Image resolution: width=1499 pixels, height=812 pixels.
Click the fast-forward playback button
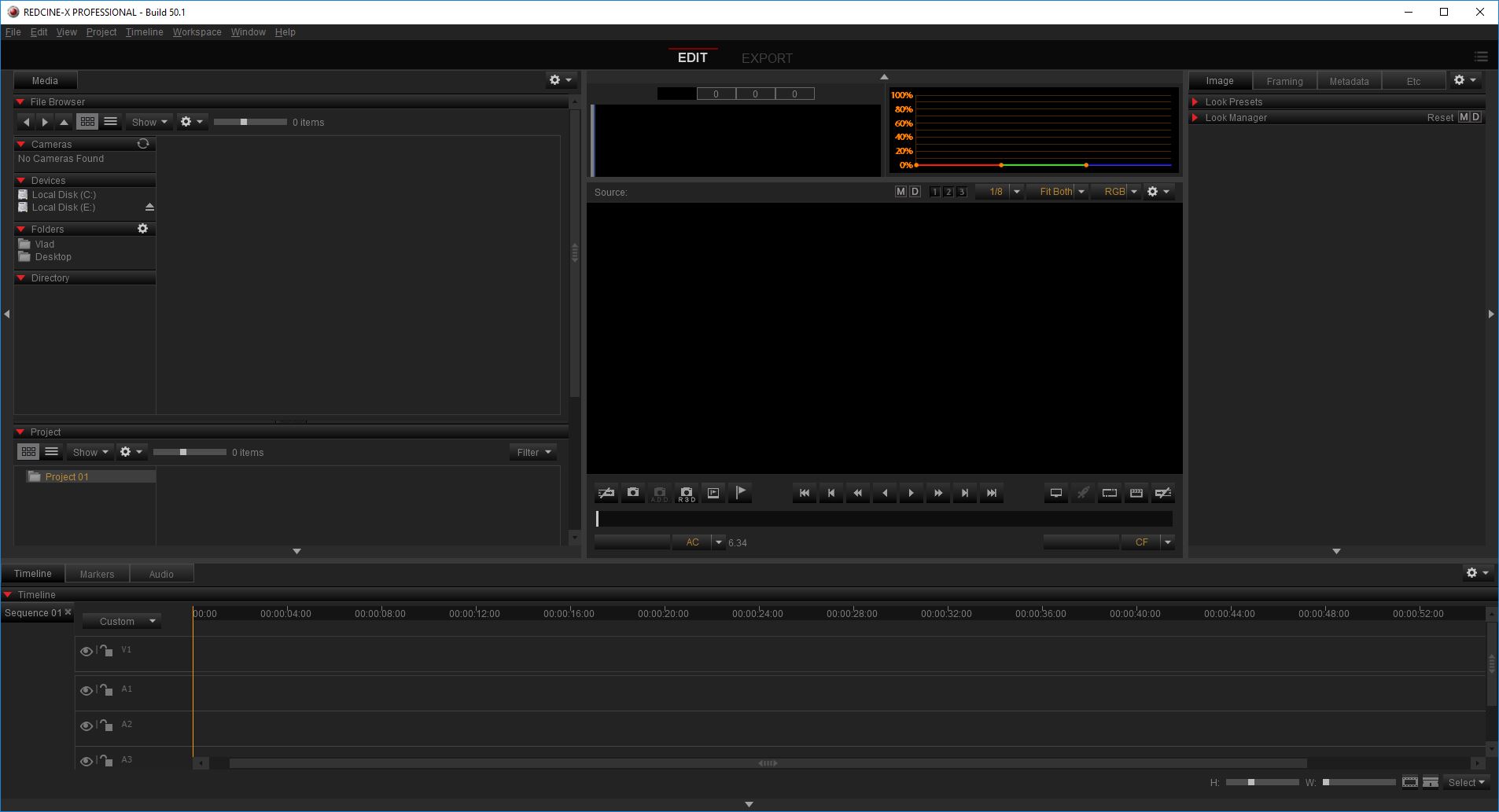tap(938, 493)
